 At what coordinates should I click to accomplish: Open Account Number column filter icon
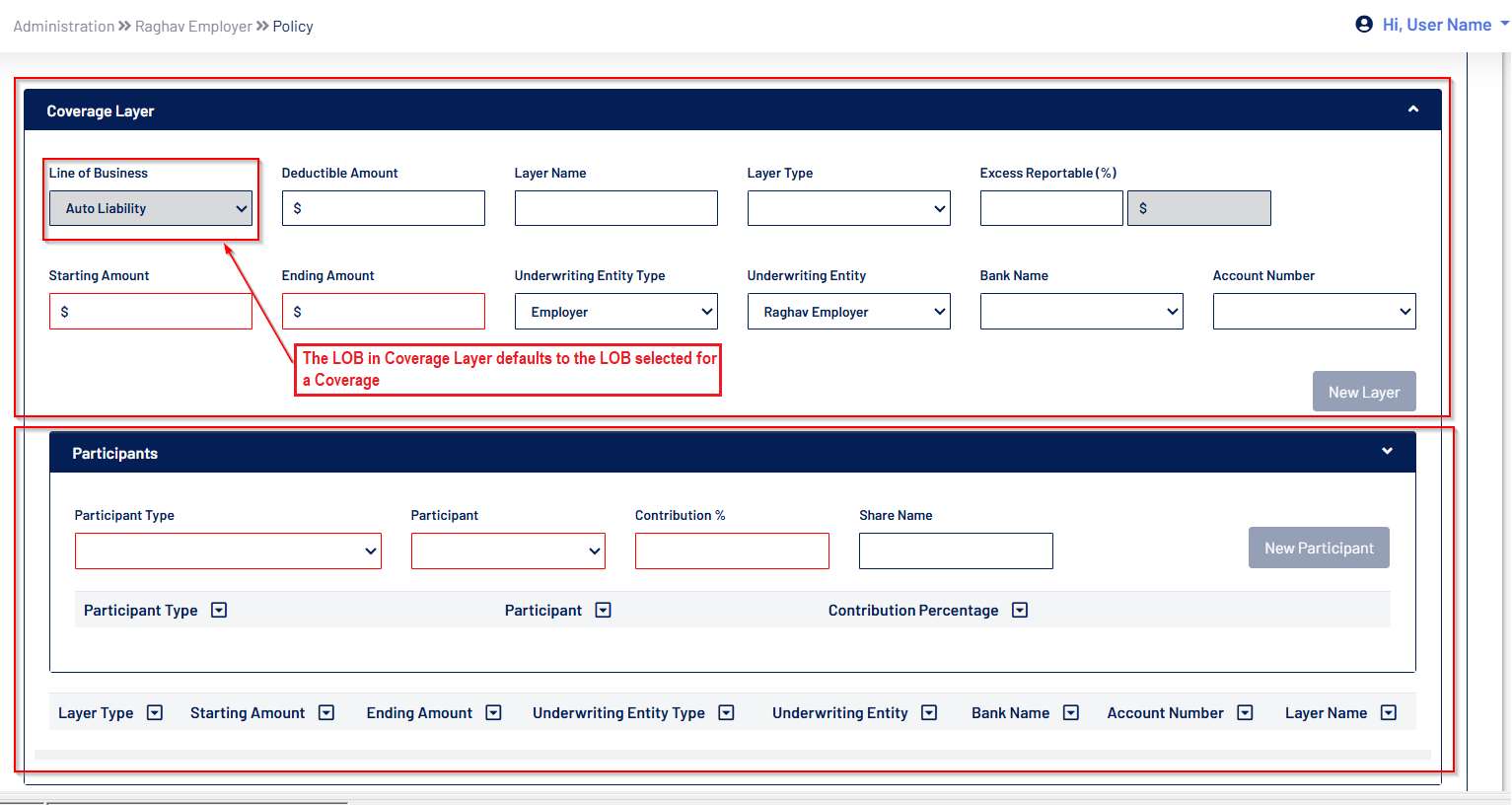tap(1246, 712)
